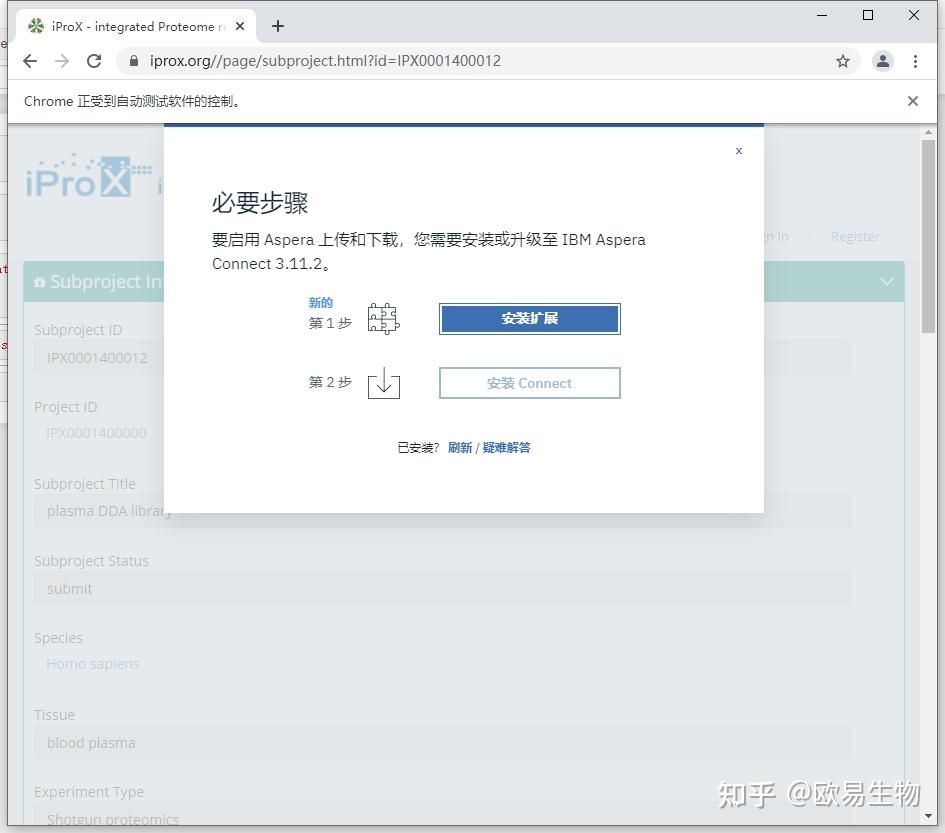
Task: Click the 刷新 link
Action: click(x=459, y=447)
